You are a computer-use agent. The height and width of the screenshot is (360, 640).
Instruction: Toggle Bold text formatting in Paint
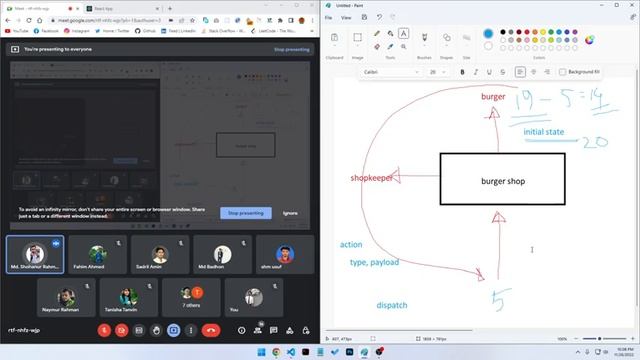point(462,72)
